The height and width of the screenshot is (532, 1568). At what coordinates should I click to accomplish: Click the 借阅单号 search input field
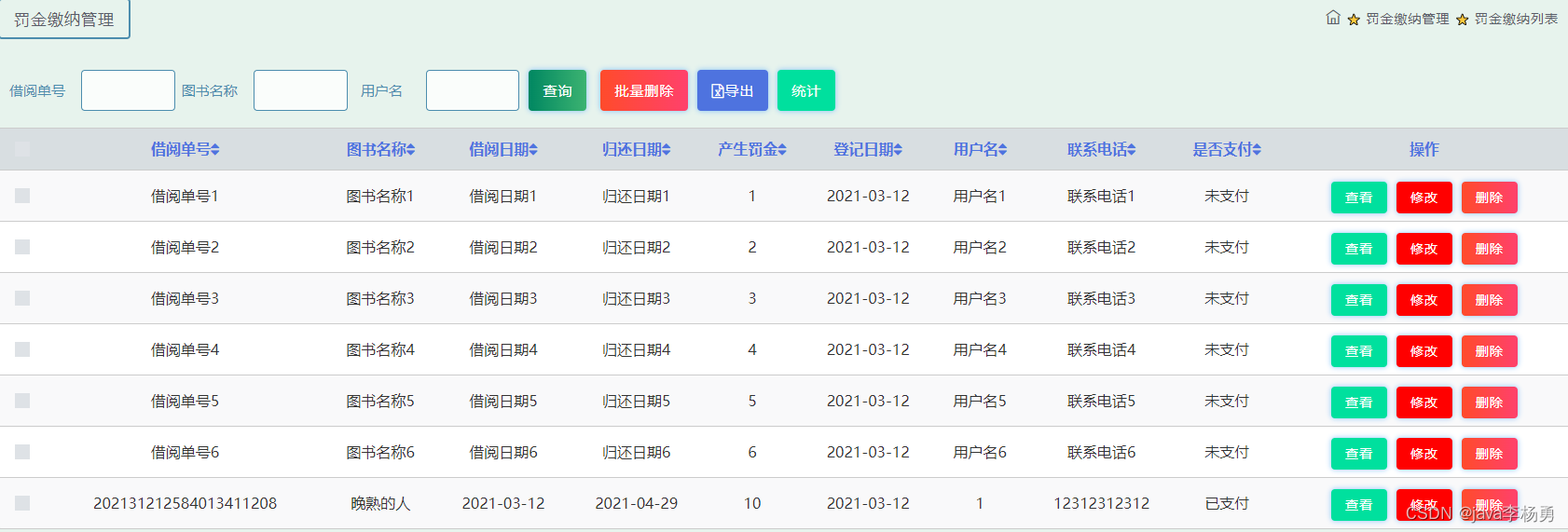click(x=128, y=90)
